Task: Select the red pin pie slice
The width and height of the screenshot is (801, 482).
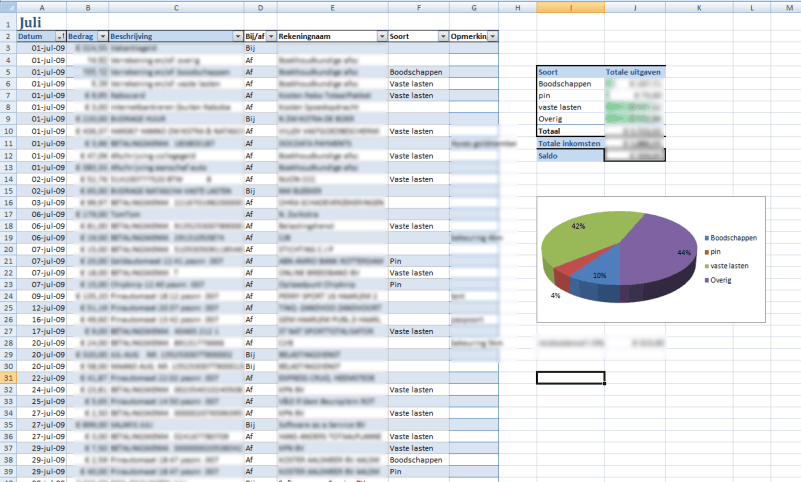Action: [x=570, y=267]
